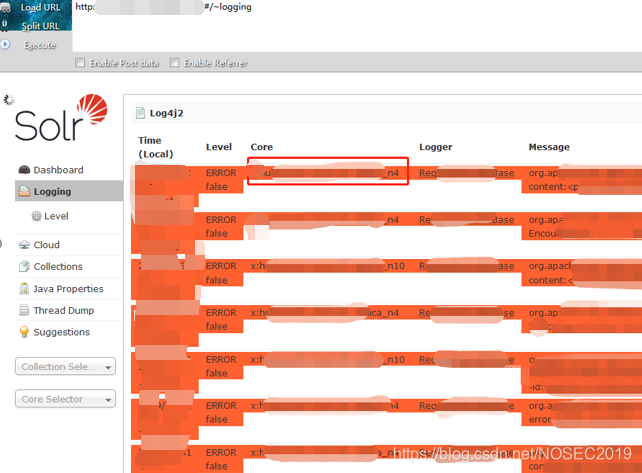The height and width of the screenshot is (473, 642).
Task: Click the Split URL icon
Action: (5, 25)
